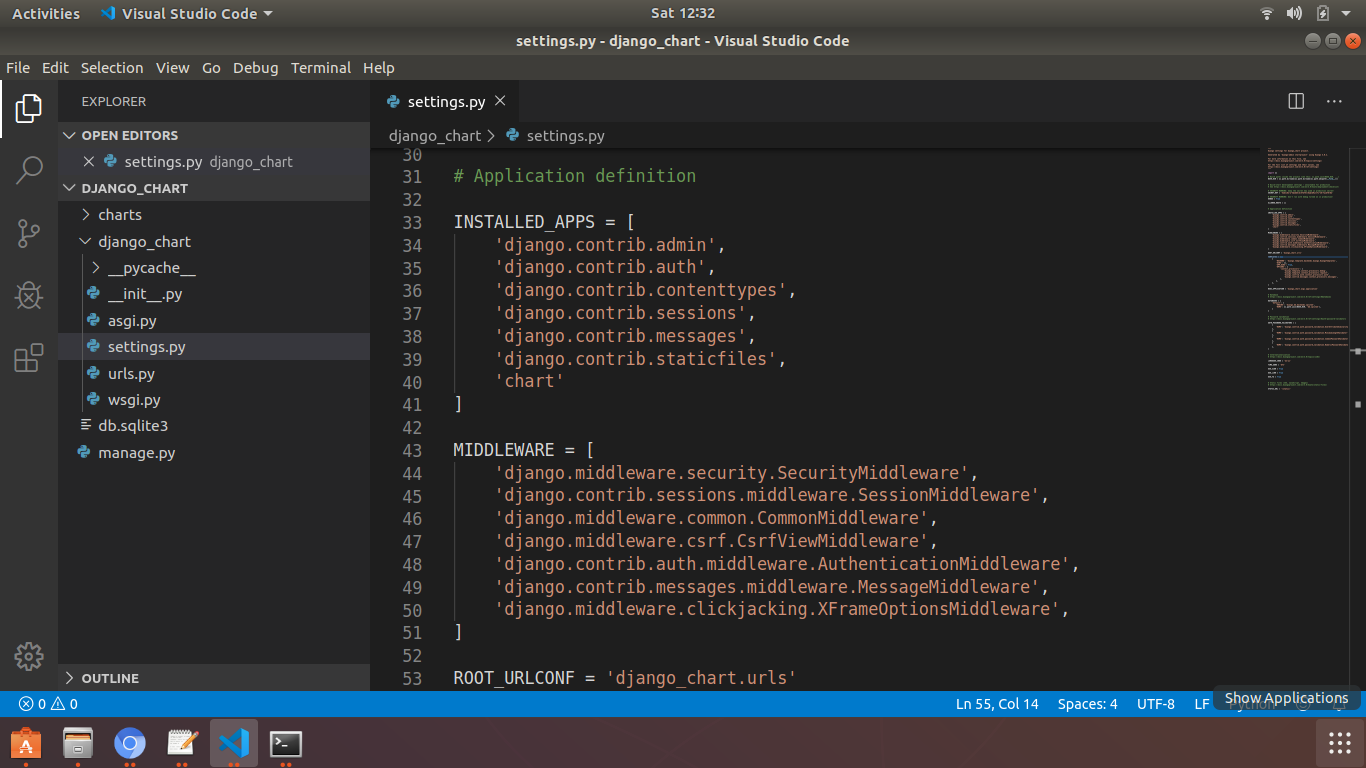This screenshot has width=1366, height=768.
Task: Click the Spaces: 4 indentation setting
Action: coord(1087,704)
